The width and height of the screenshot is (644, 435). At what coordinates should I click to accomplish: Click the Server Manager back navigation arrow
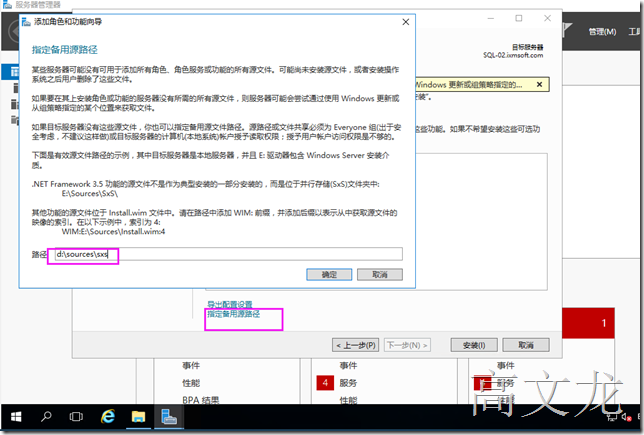pos(13,32)
